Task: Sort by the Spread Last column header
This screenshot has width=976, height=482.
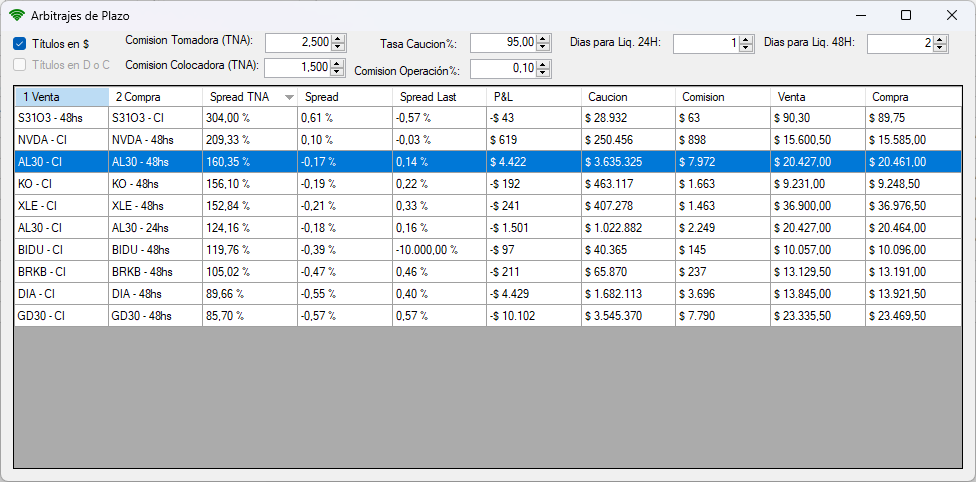Action: (x=439, y=97)
